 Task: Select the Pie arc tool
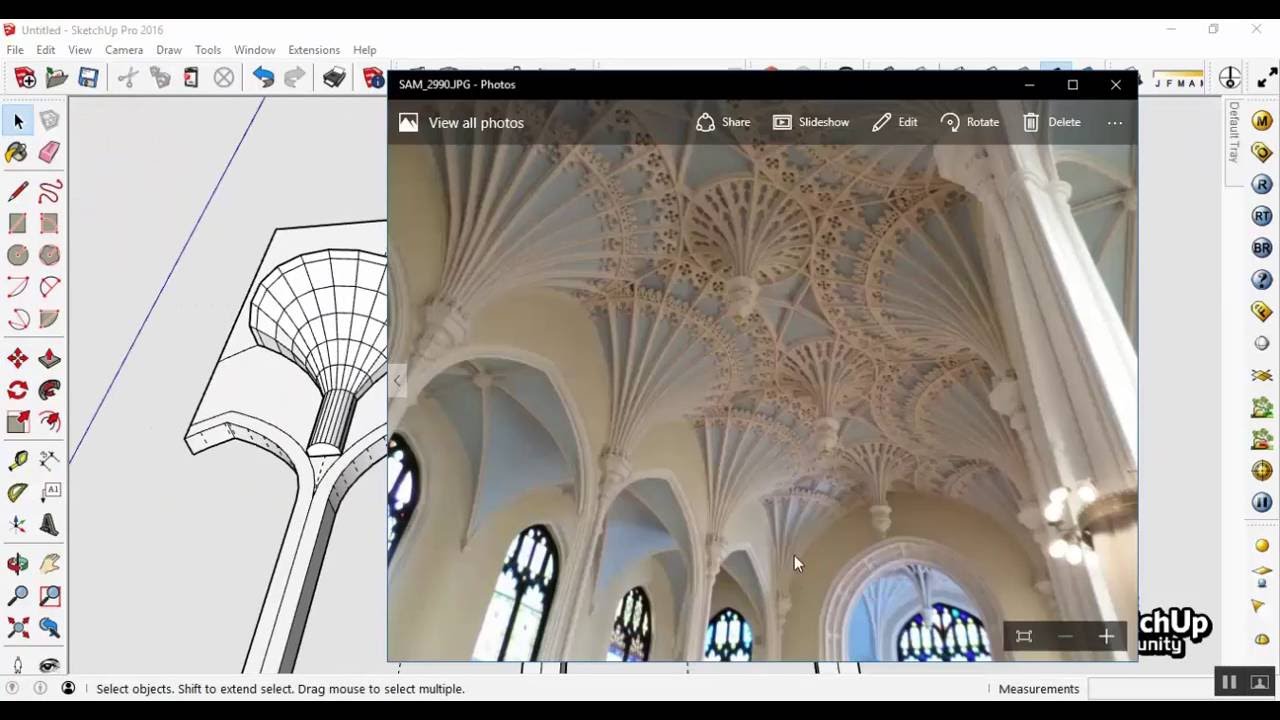pos(49,320)
